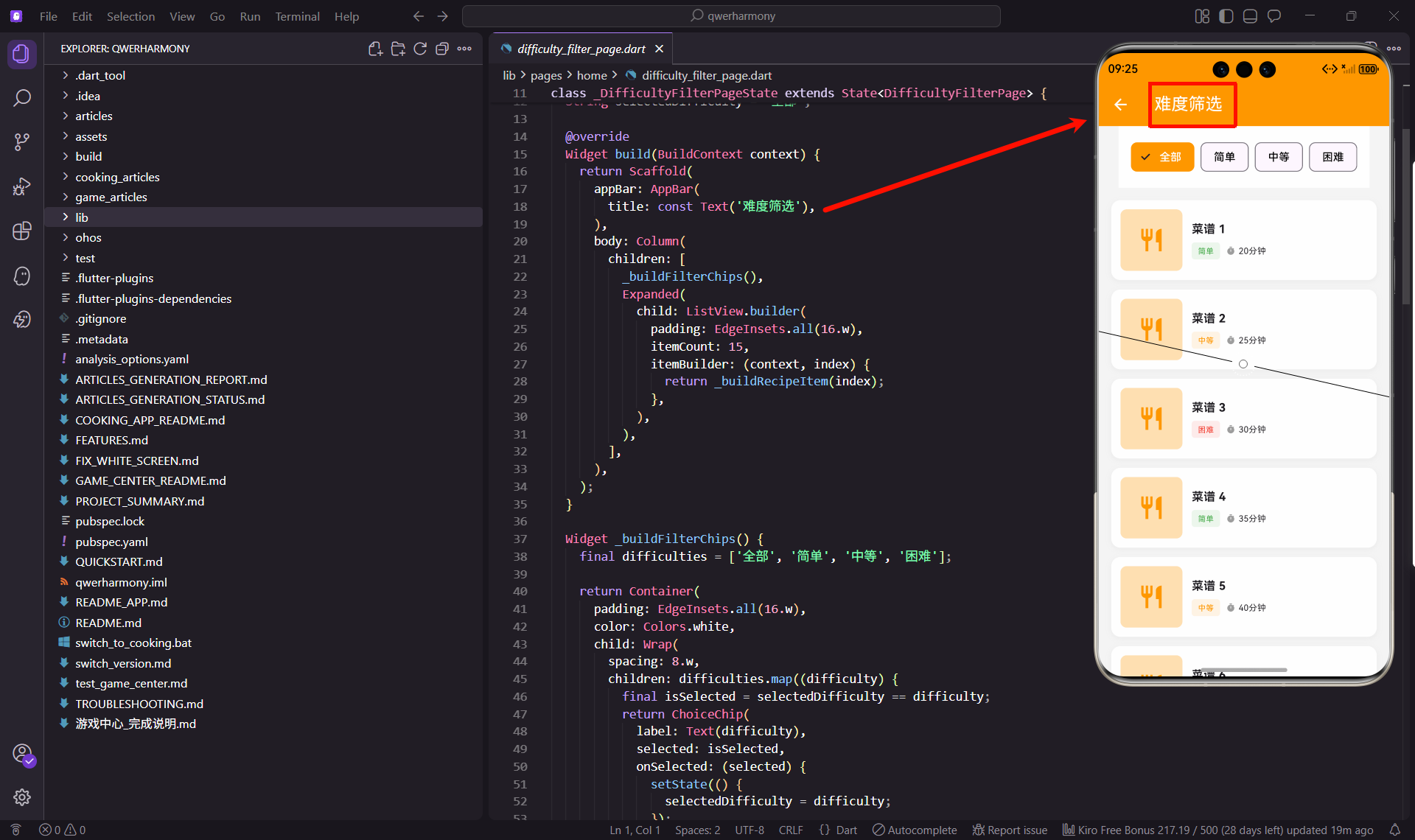Collapse all folders in Explorer icon

pyautogui.click(x=442, y=49)
